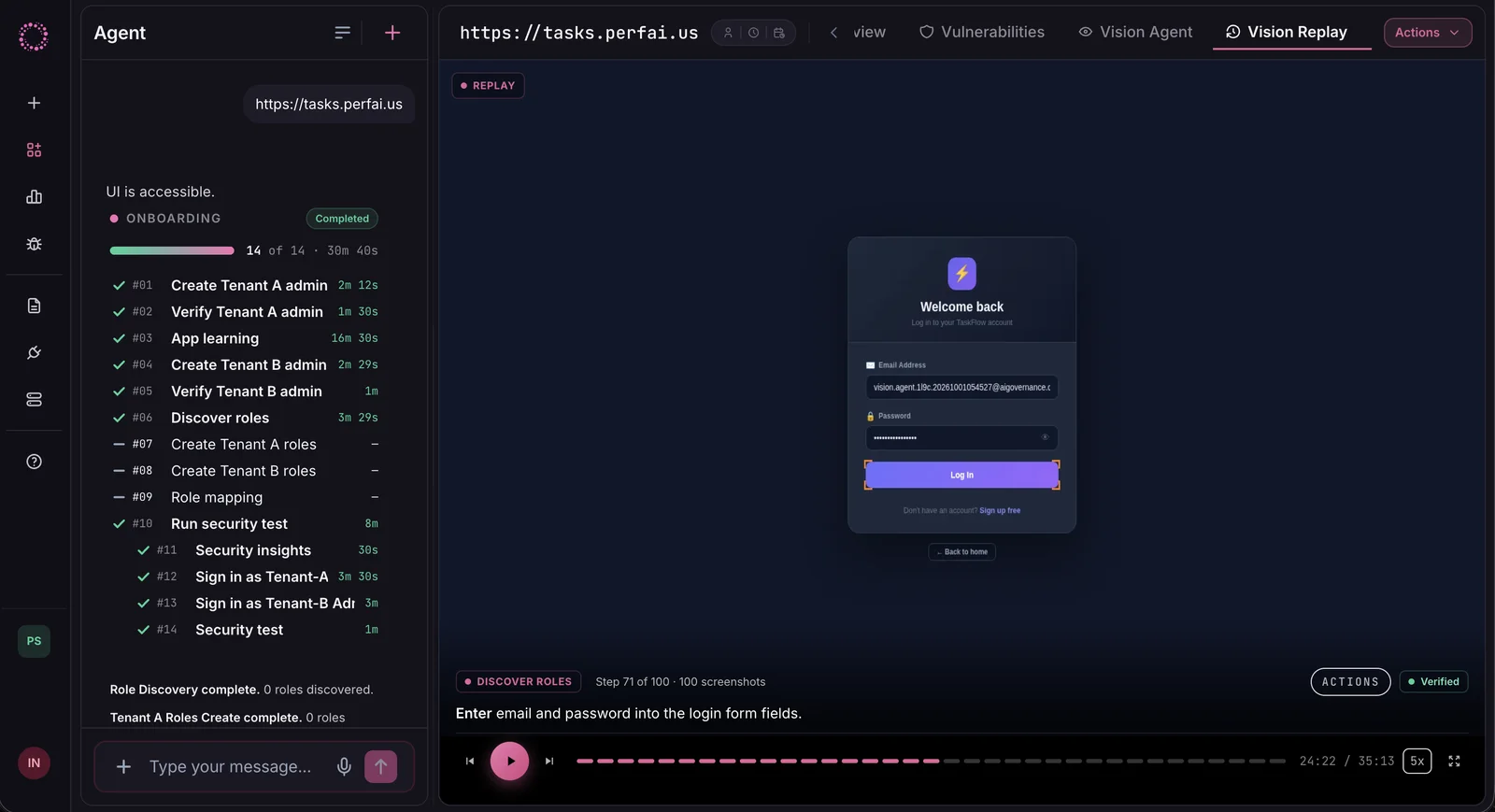This screenshot has width=1495, height=812.
Task: Select step #10 Run security test
Action: point(245,524)
